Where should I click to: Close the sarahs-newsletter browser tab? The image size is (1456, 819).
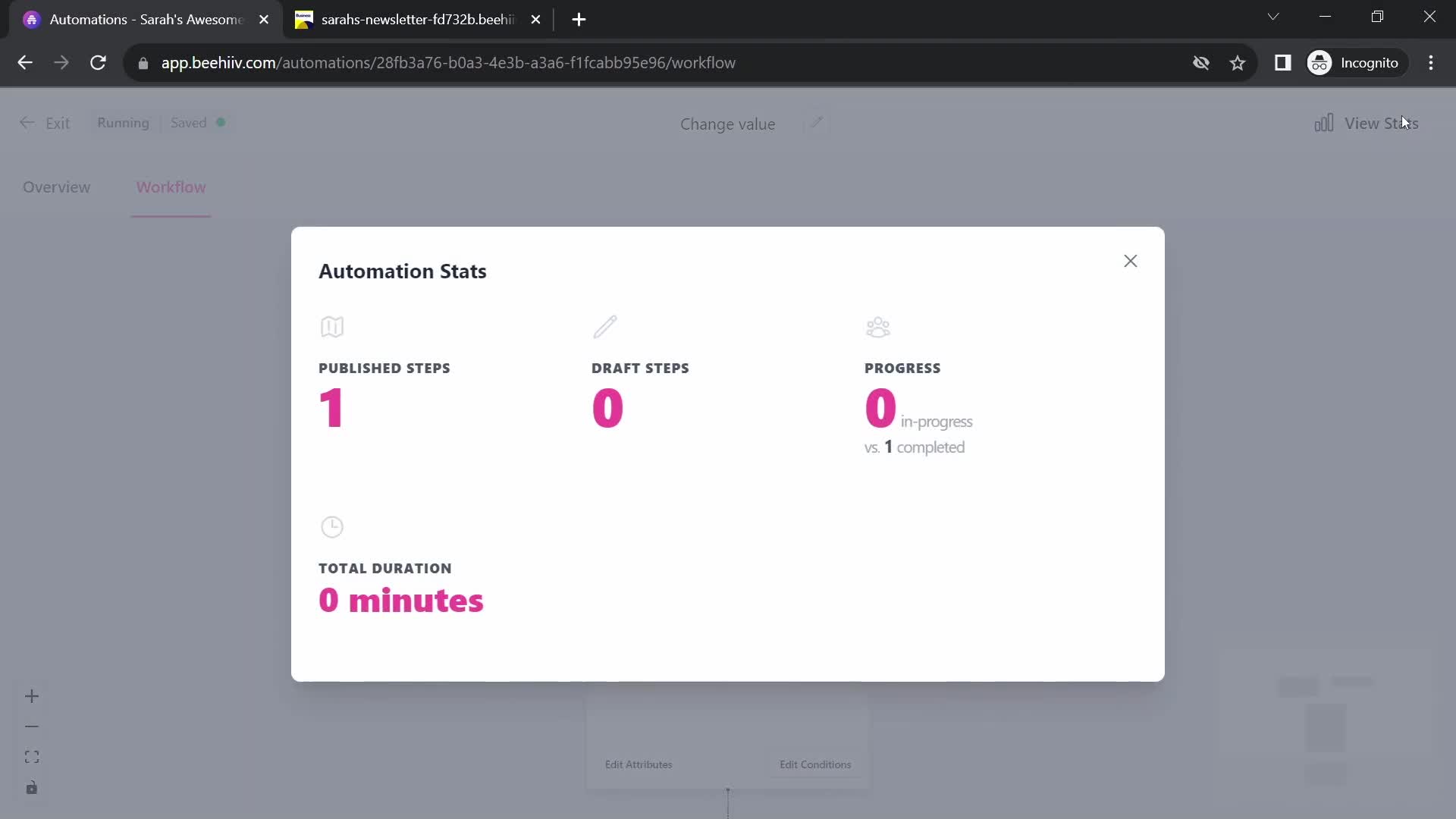click(535, 20)
